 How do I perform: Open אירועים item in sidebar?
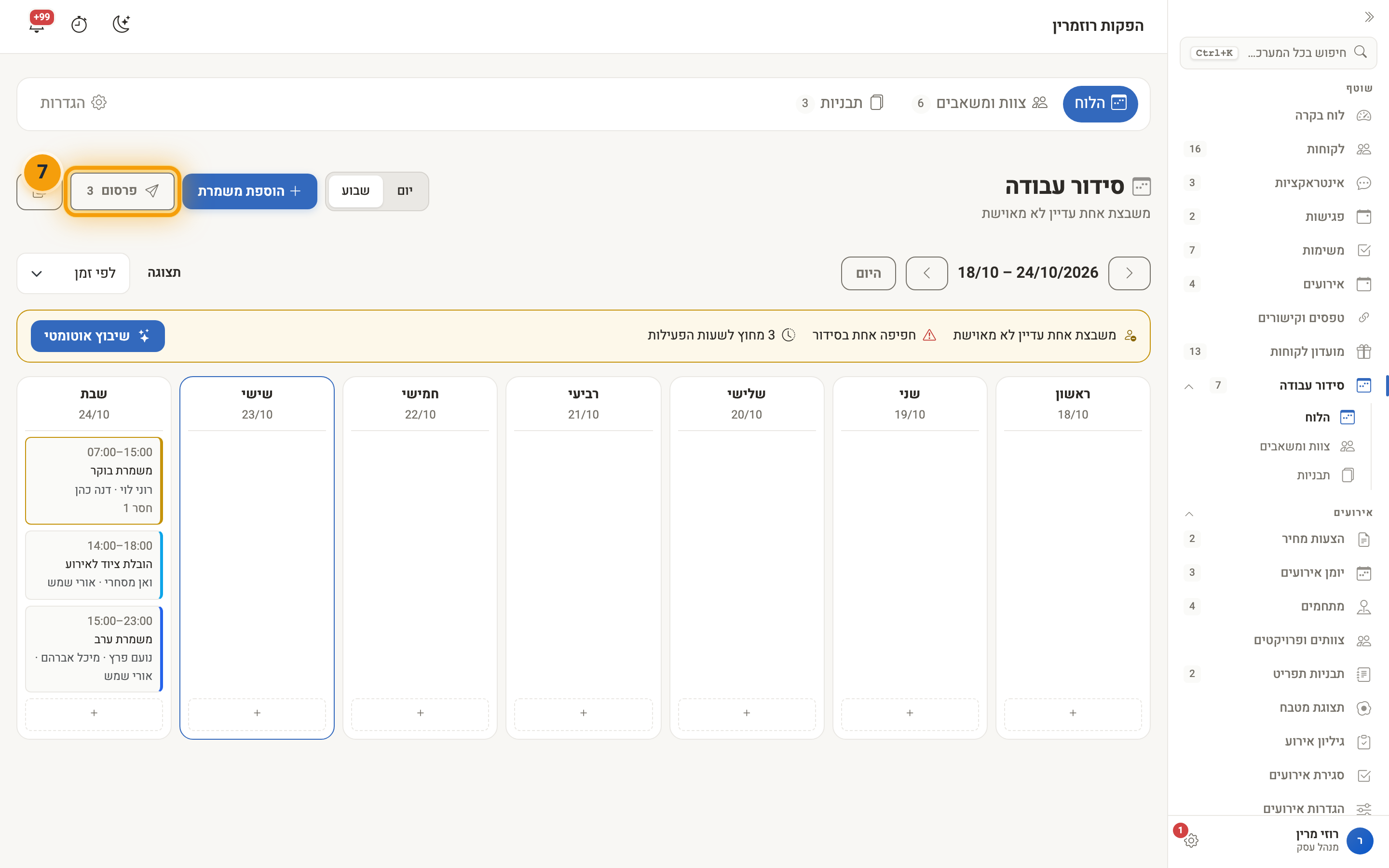[1278, 284]
